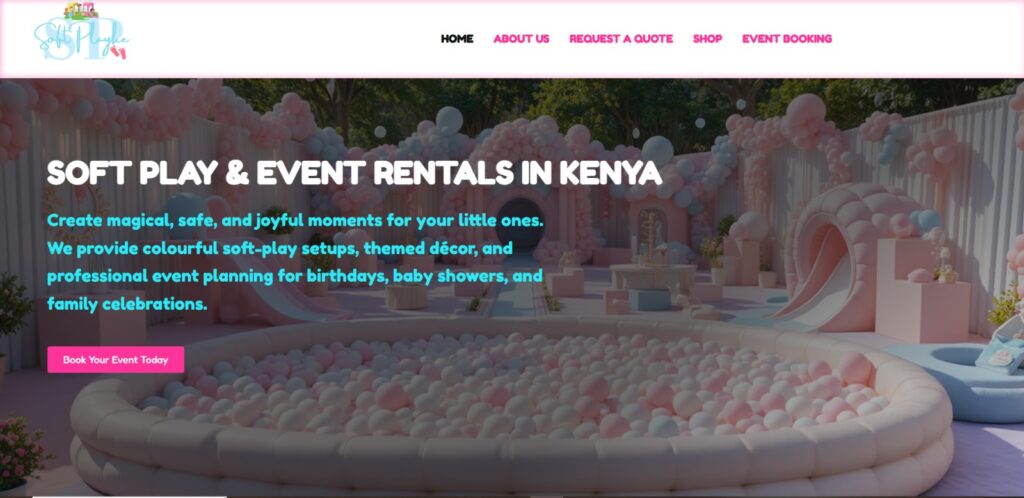Open the REQUEST A QUOTE page
The width and height of the screenshot is (1024, 498).
[x=621, y=39]
